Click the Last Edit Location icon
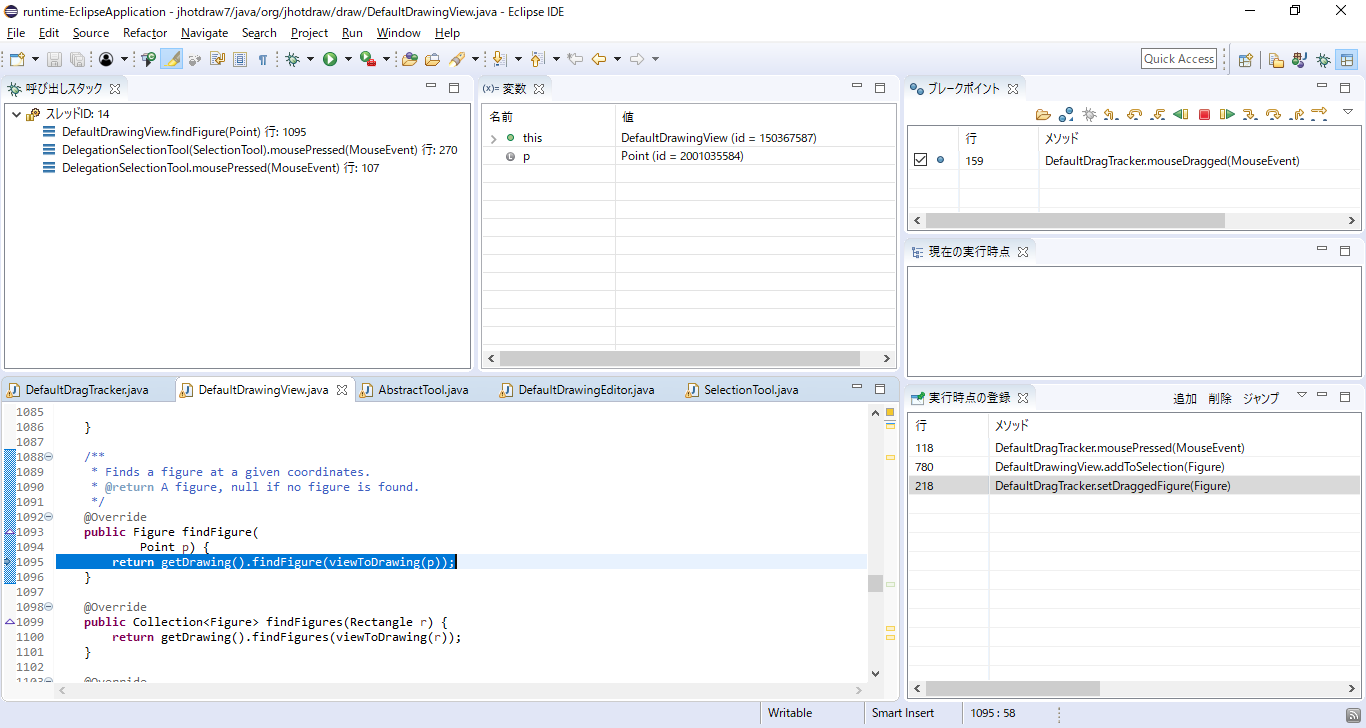The image size is (1366, 728). tap(575, 59)
